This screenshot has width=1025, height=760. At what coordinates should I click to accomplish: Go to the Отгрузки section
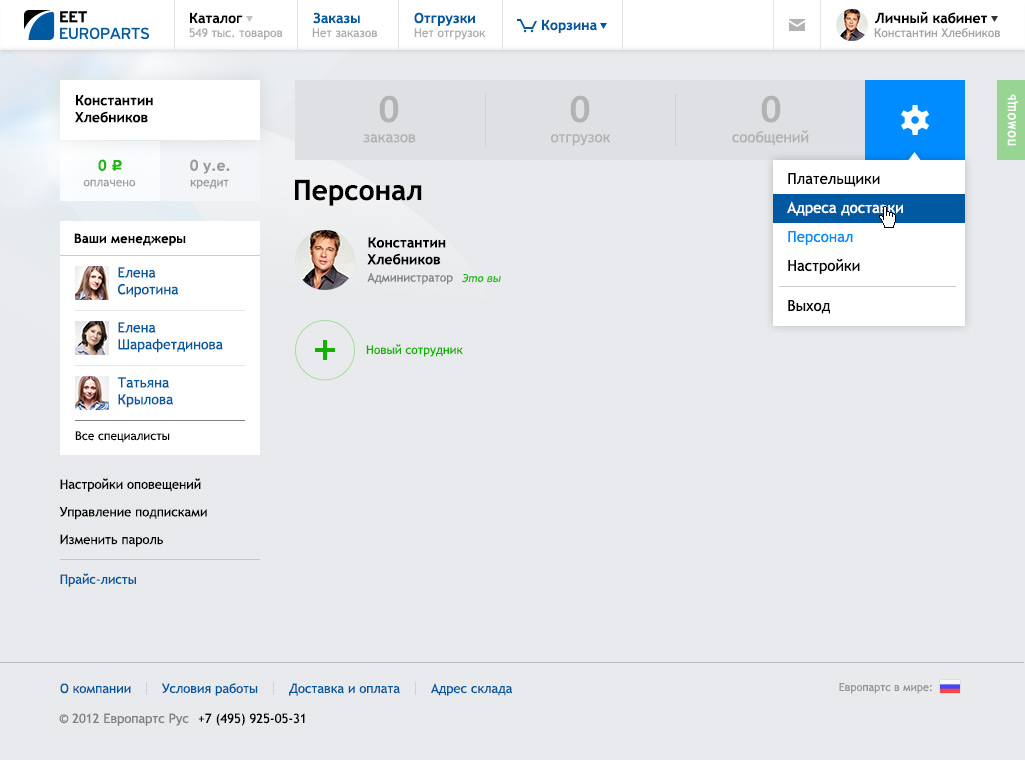444,18
